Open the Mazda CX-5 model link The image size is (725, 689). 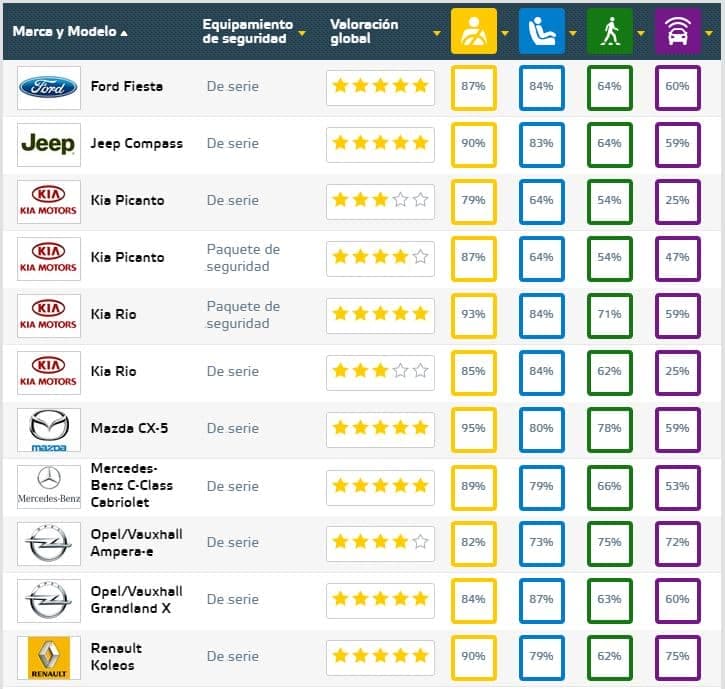pos(129,428)
